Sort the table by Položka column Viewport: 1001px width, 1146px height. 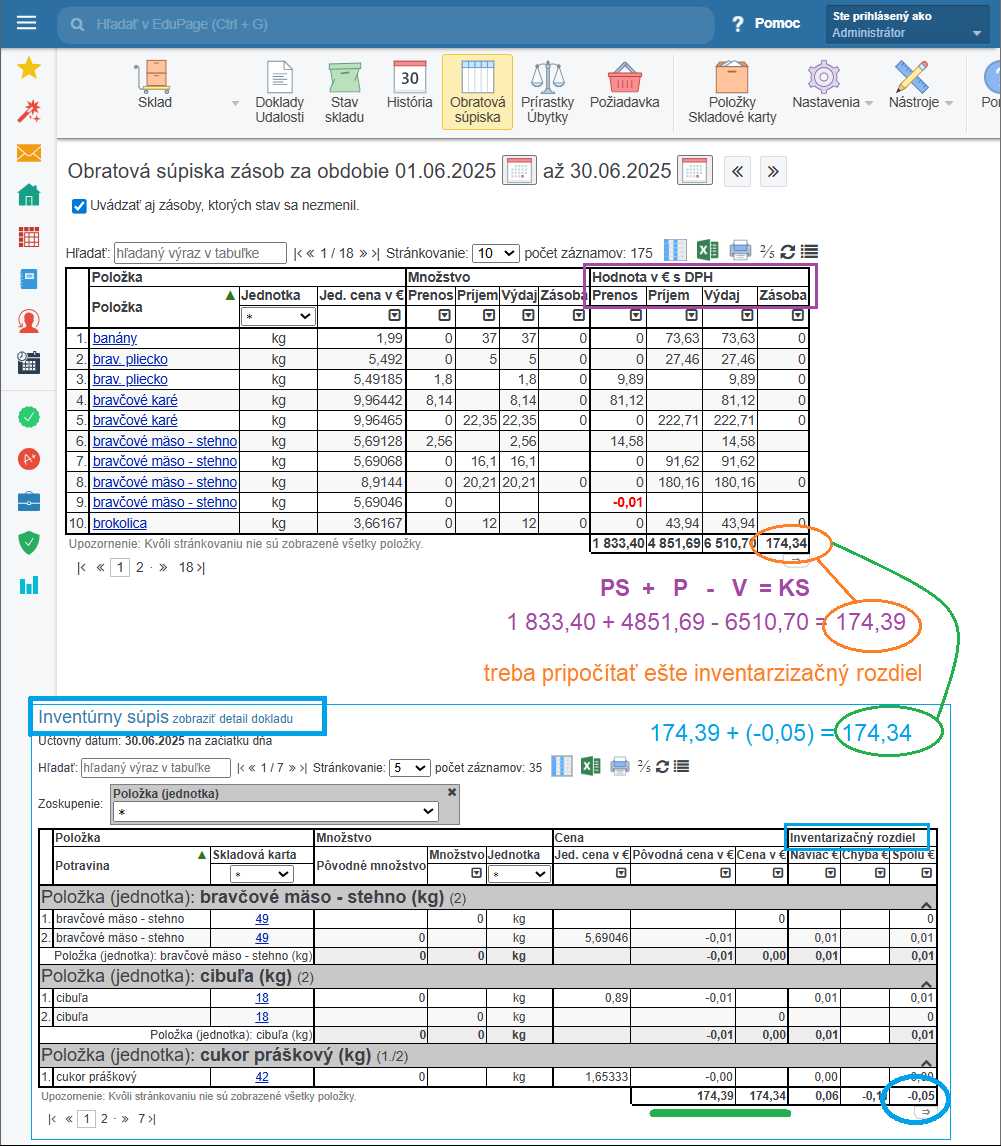(x=116, y=307)
